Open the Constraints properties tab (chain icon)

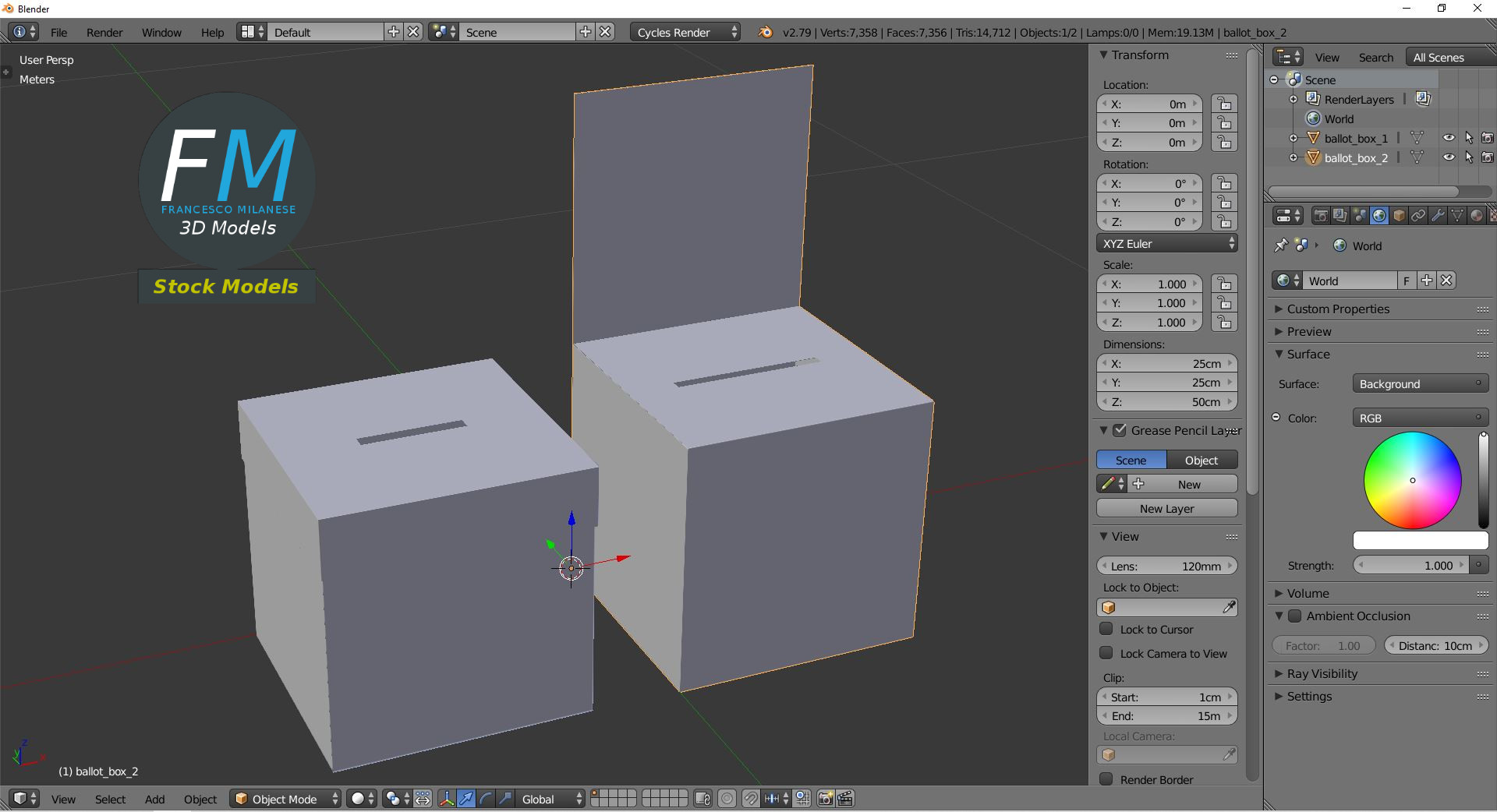click(1418, 215)
